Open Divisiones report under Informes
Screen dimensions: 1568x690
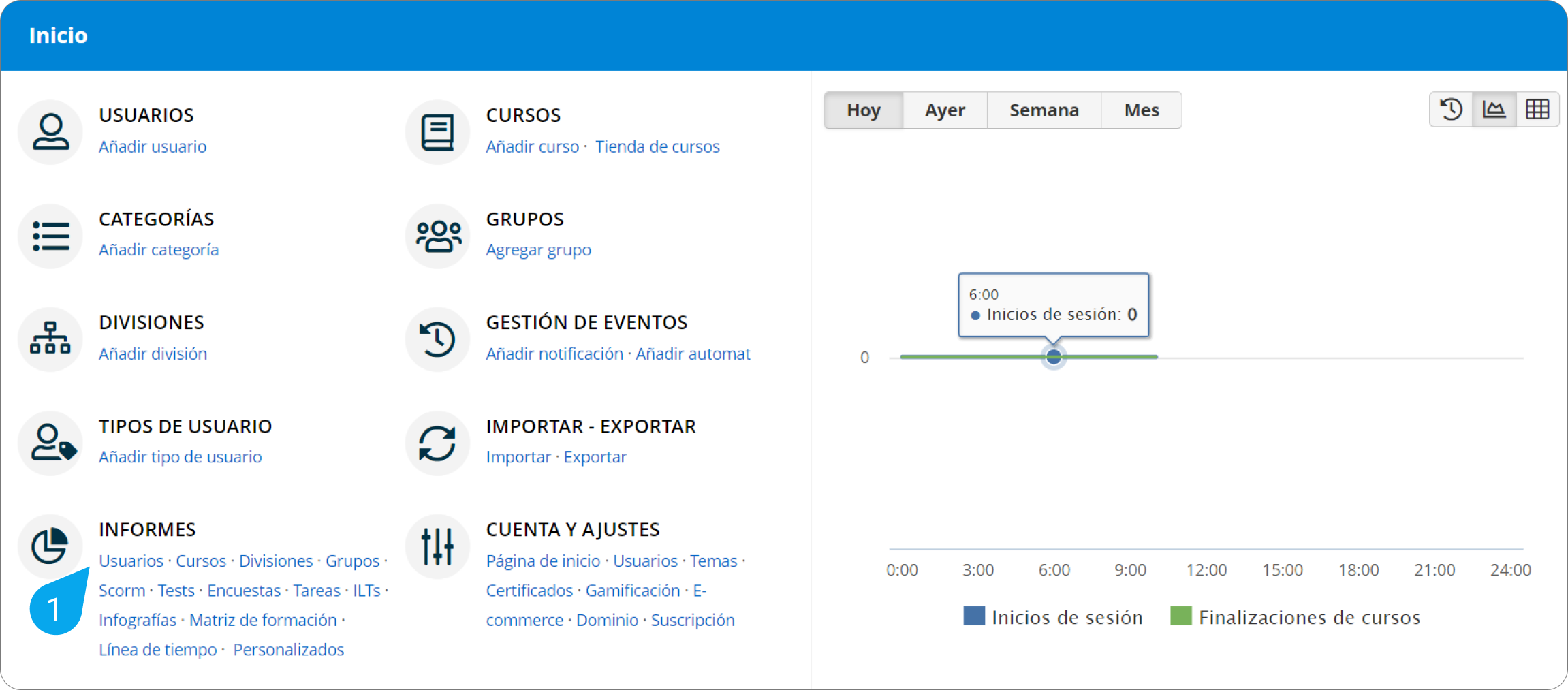[x=276, y=561]
